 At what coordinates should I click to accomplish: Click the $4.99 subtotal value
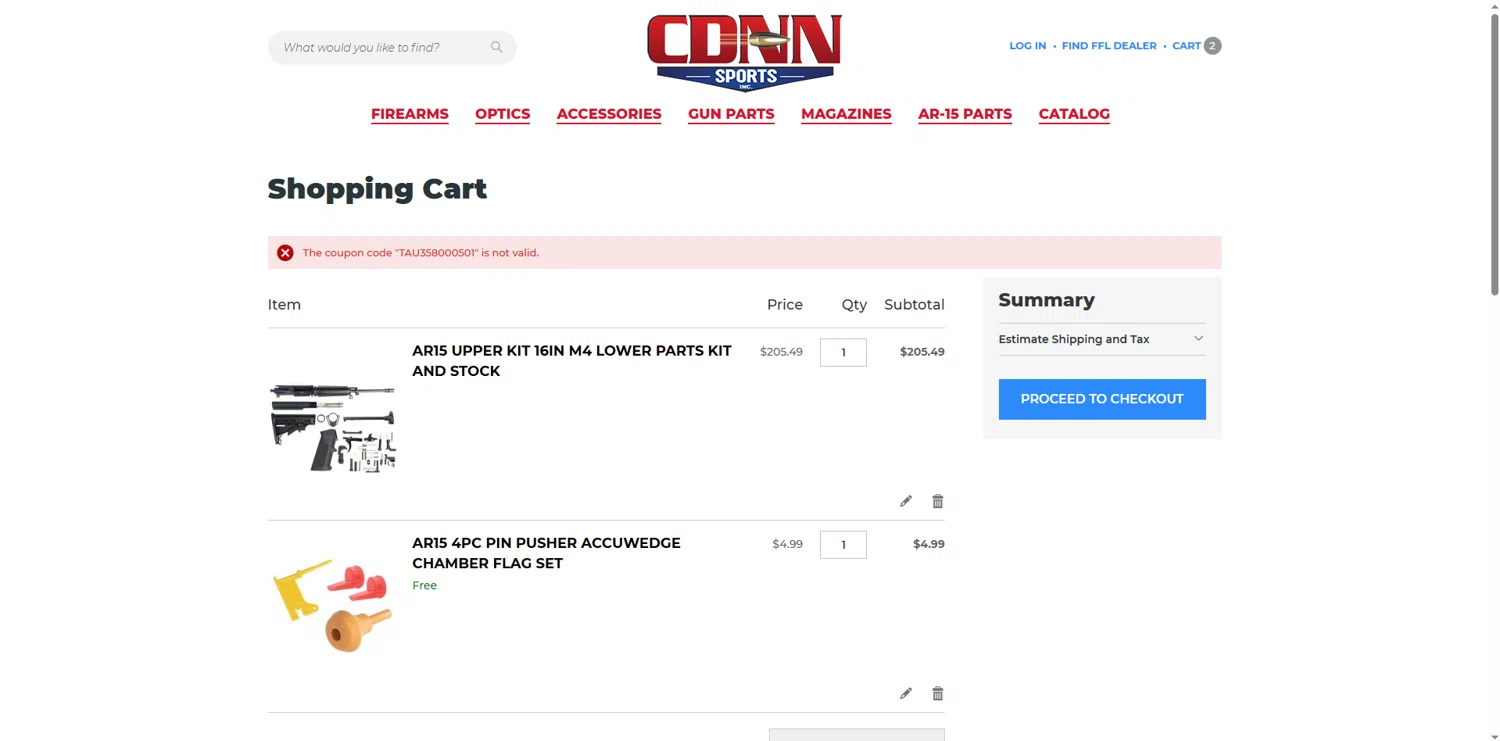click(929, 544)
